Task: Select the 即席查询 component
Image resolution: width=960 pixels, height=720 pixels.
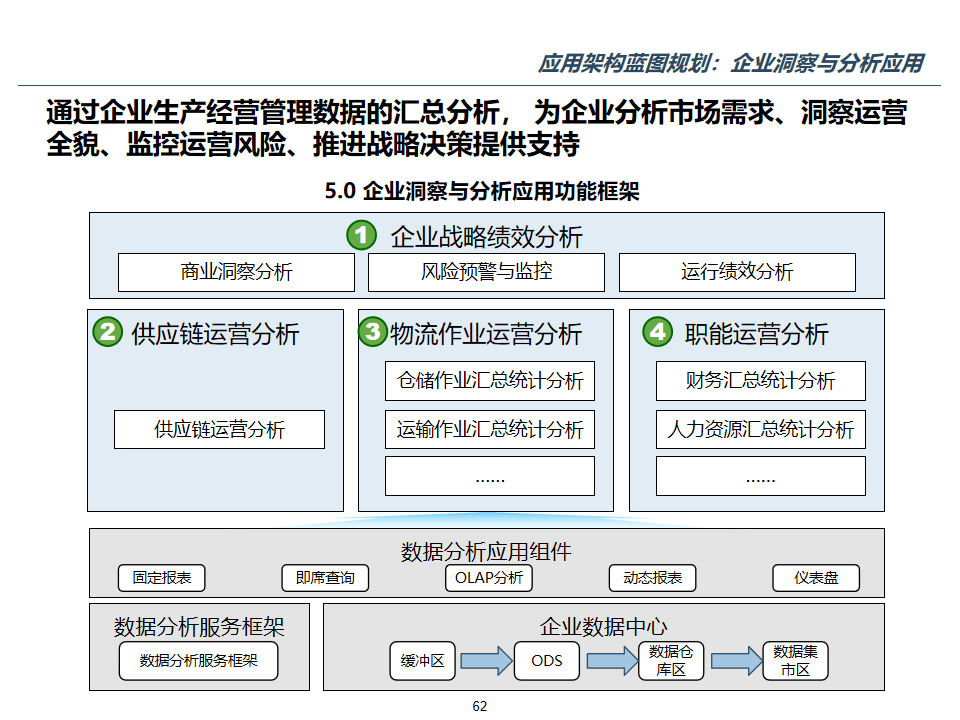Action: [x=325, y=578]
